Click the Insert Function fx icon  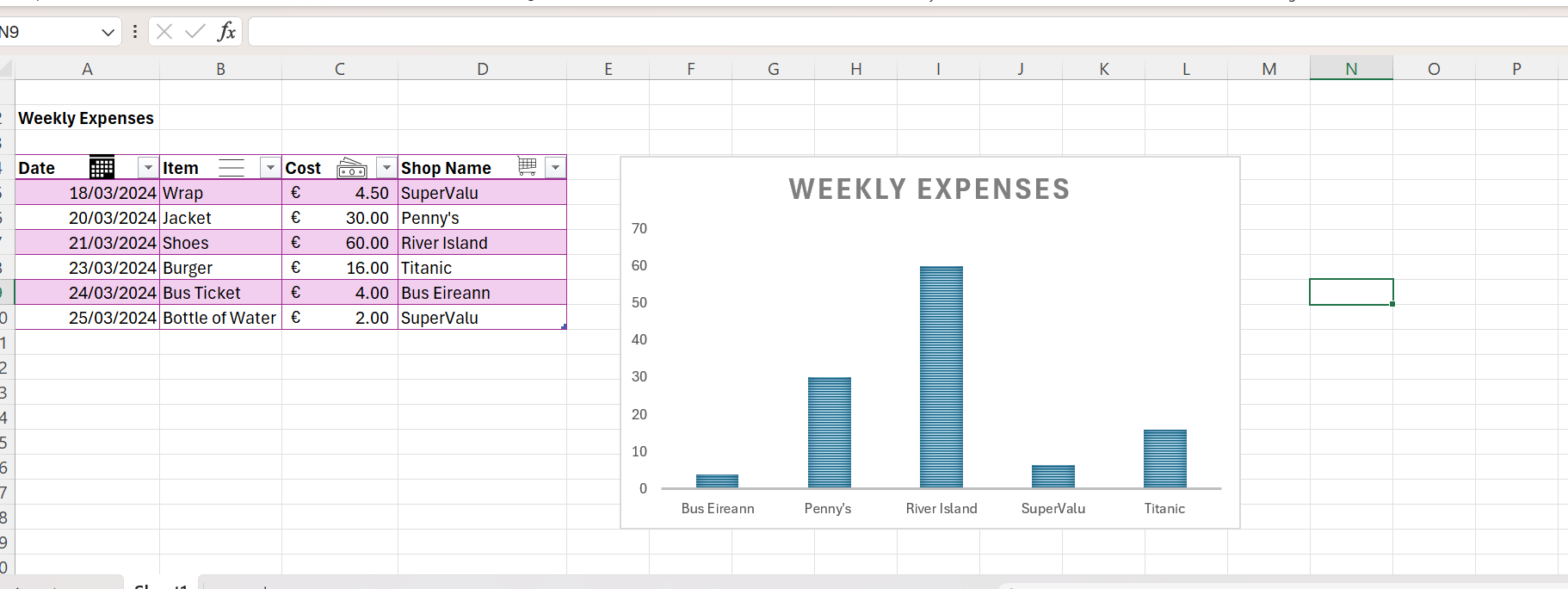coord(226,32)
